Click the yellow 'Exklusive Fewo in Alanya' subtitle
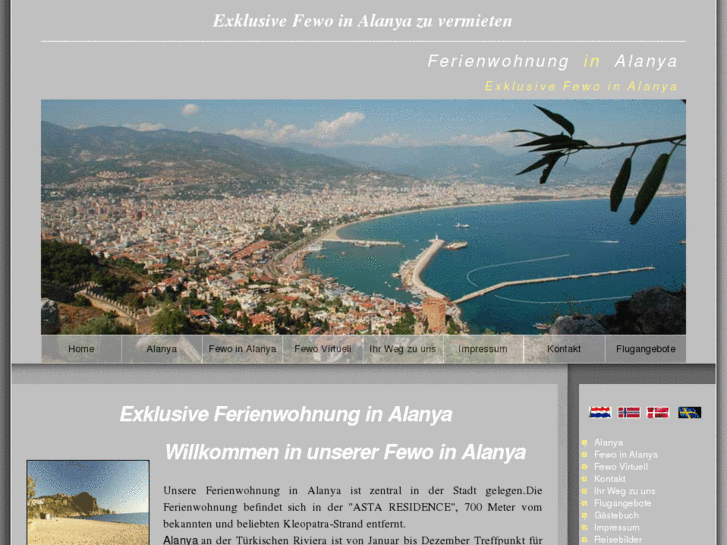This screenshot has height=545, width=727. click(581, 86)
